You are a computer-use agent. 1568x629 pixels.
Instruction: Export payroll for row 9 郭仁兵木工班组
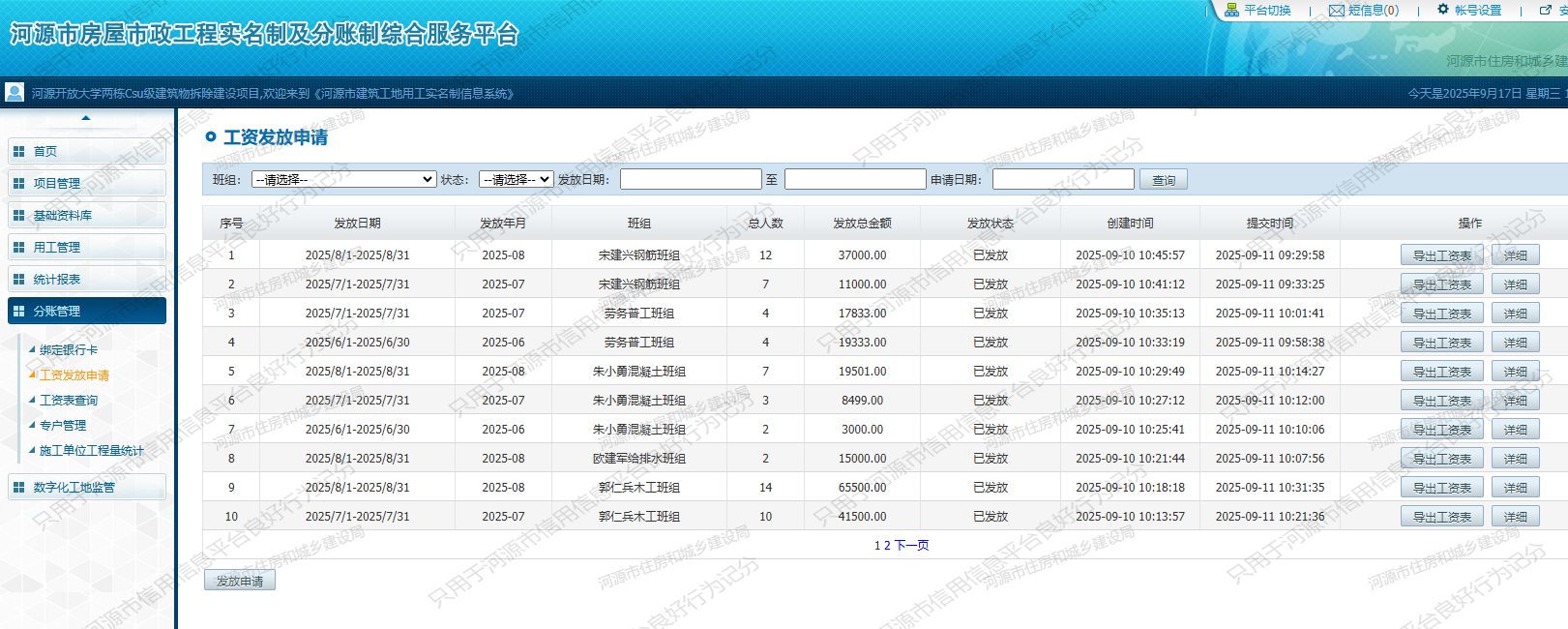click(1442, 488)
